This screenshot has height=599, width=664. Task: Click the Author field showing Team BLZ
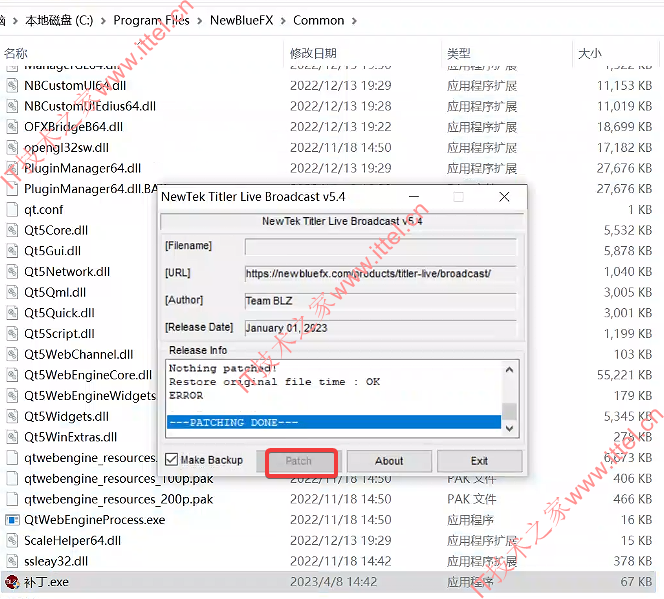[x=380, y=301]
